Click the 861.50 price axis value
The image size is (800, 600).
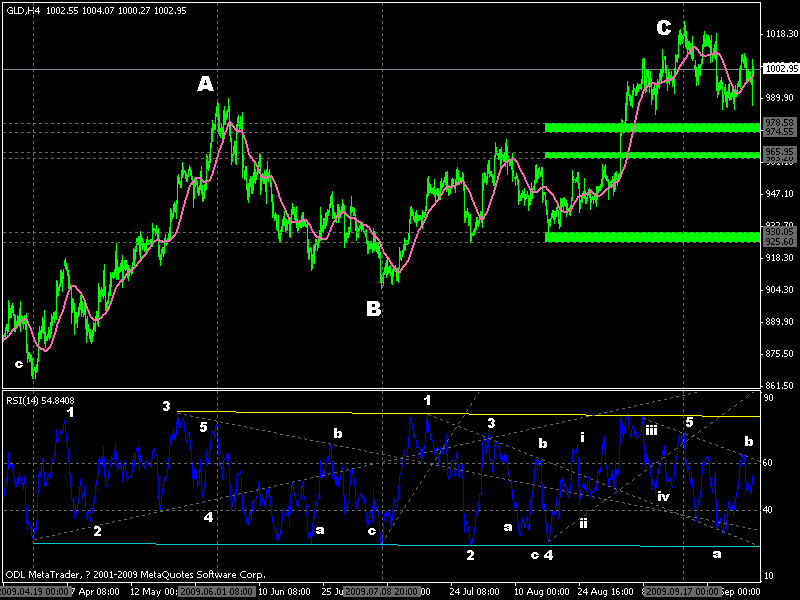pyautogui.click(x=782, y=386)
